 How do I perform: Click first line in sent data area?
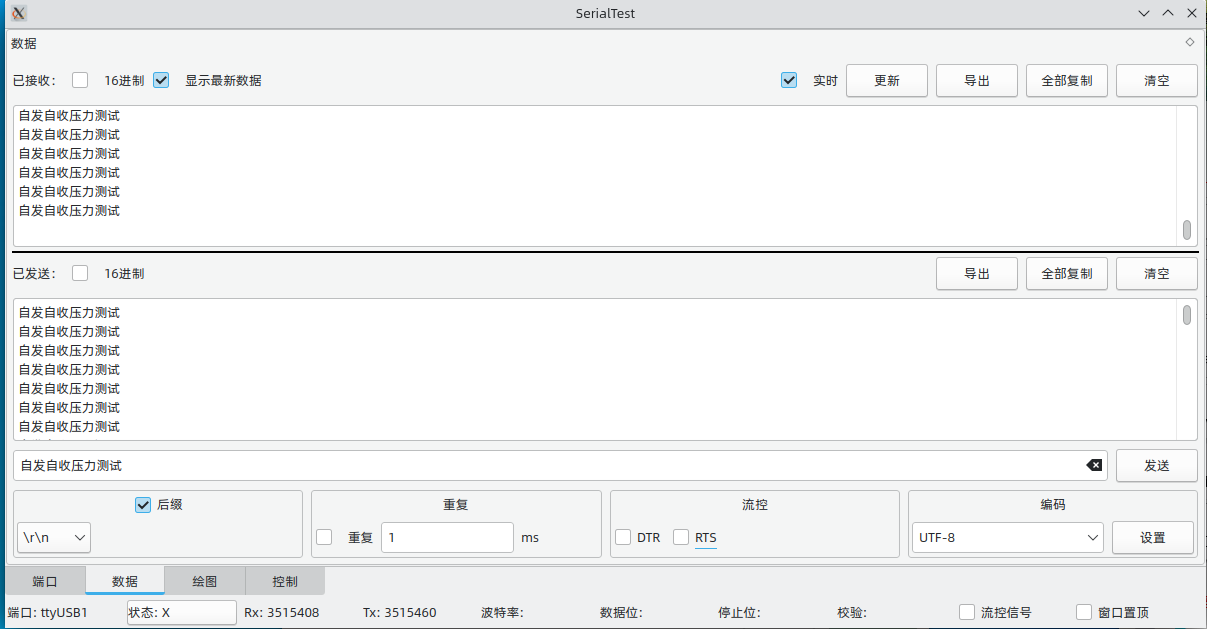(69, 313)
